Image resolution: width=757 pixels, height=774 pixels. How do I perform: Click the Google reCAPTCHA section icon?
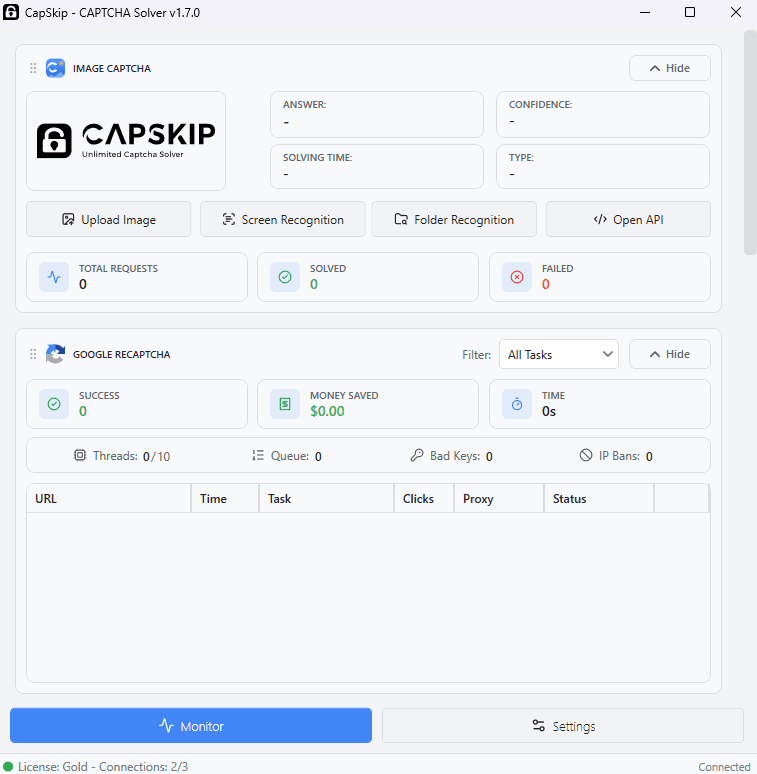(x=55, y=354)
